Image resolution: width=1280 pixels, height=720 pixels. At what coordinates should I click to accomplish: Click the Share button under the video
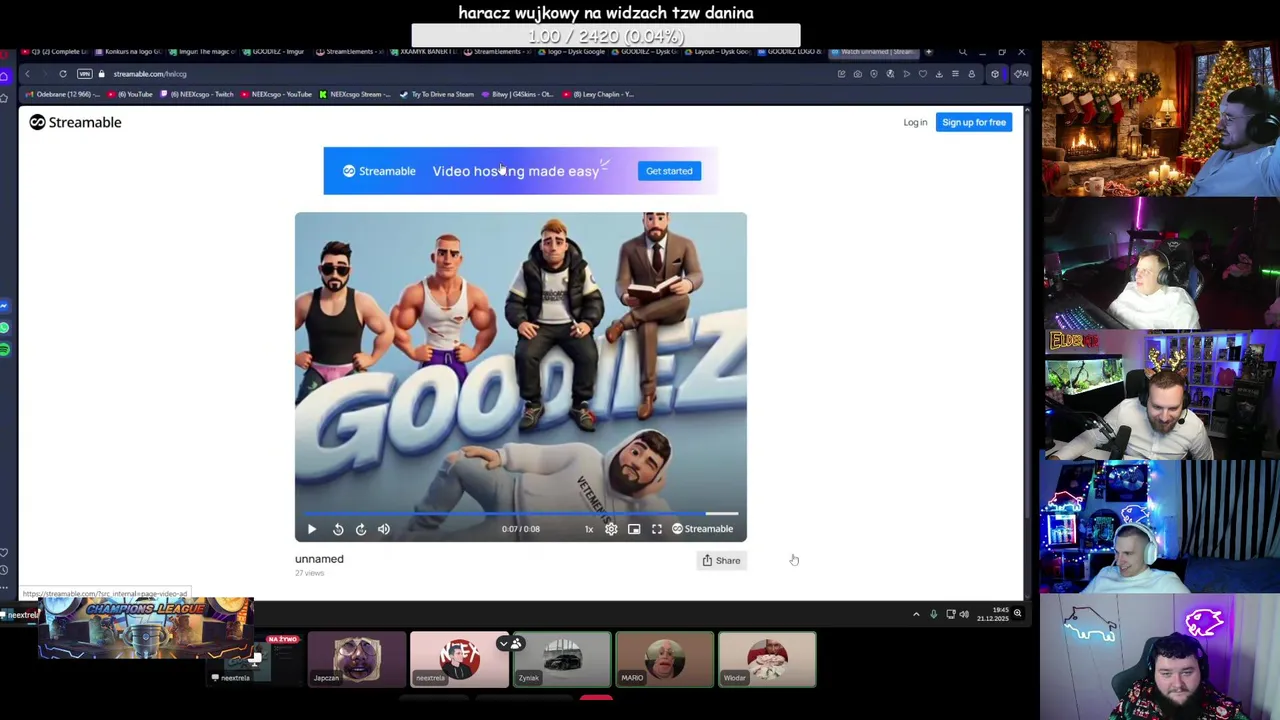pyautogui.click(x=721, y=560)
